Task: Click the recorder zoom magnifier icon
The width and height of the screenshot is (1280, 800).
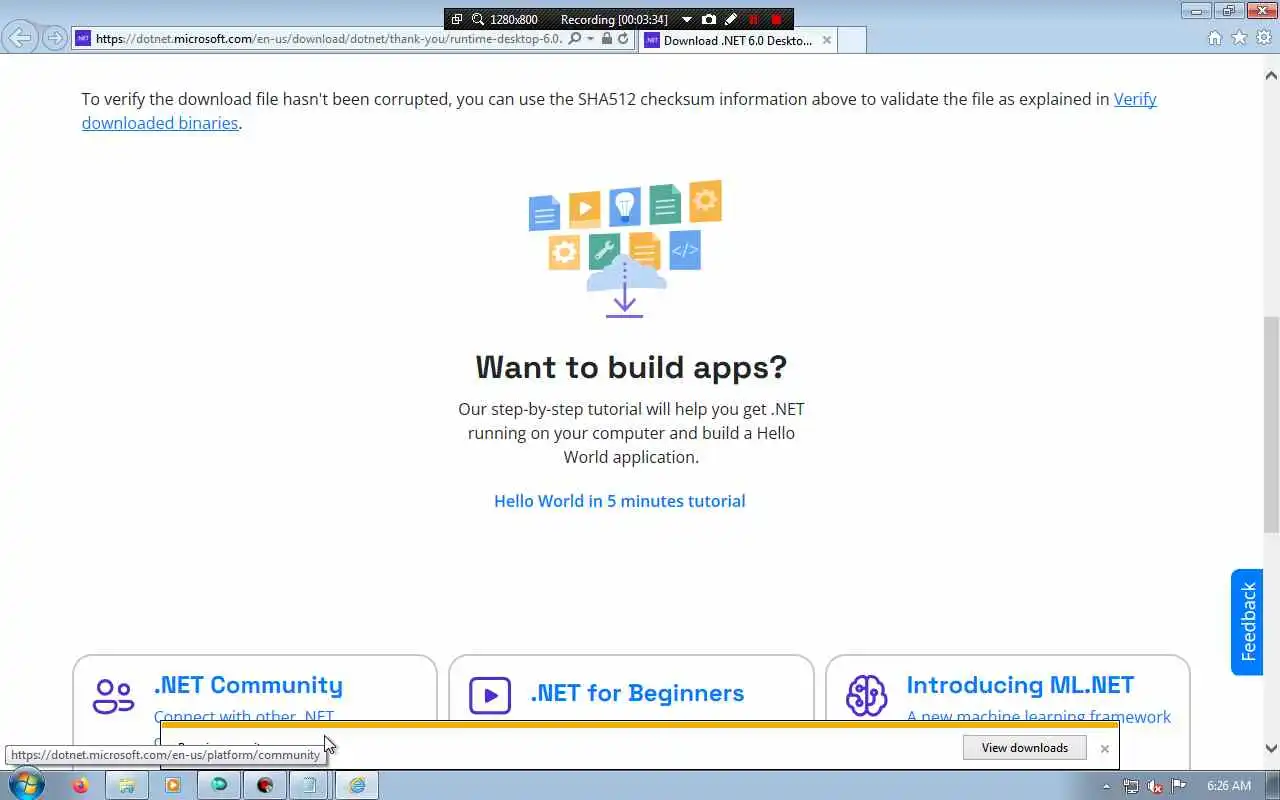Action: 478,19
